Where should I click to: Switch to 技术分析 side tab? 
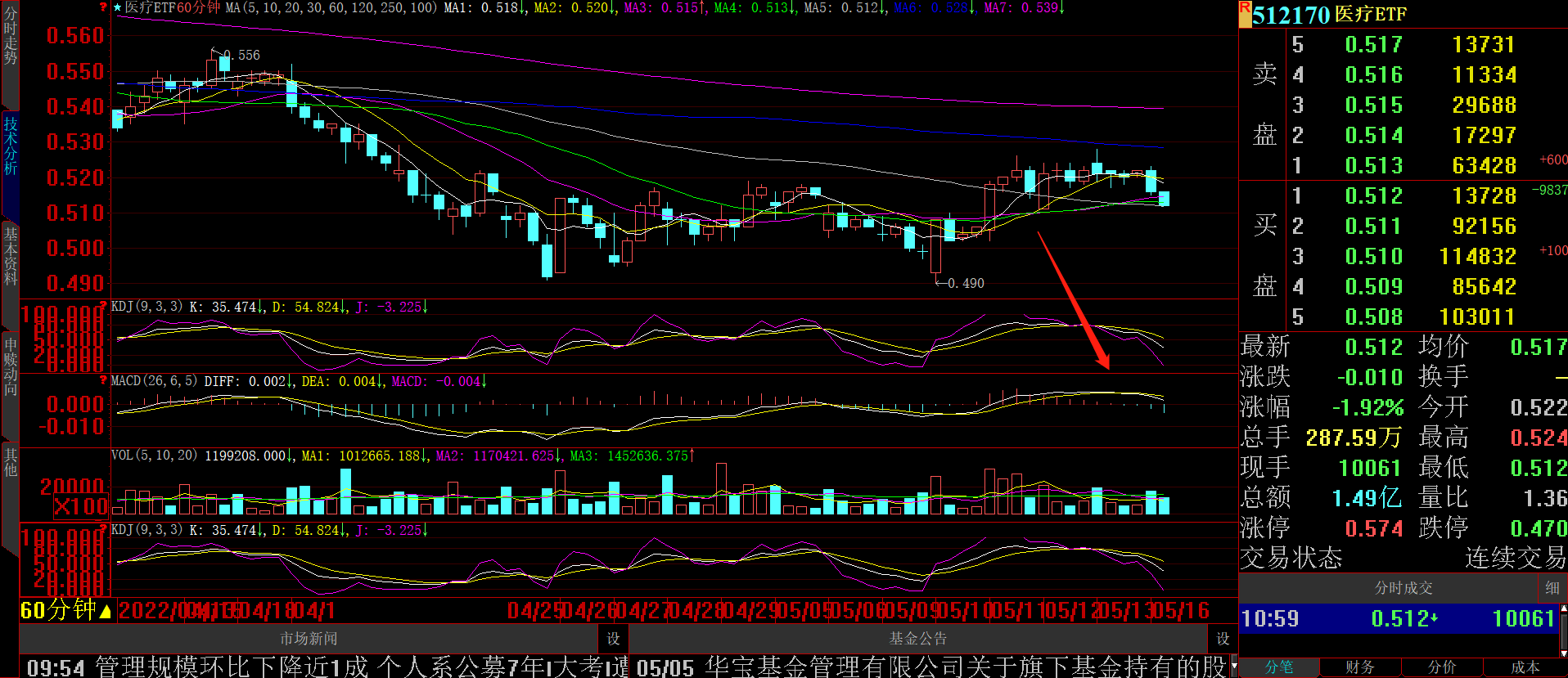(10, 146)
